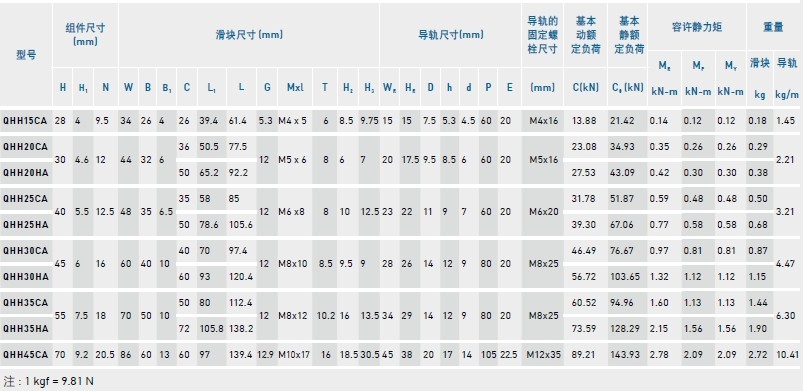Select the QHH35HA model cell
The image size is (803, 391).
click(25, 328)
